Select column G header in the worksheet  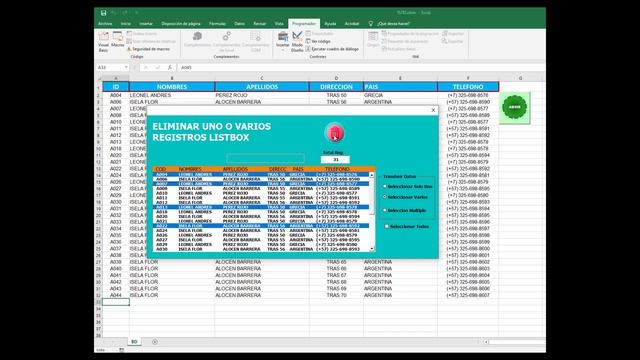(520, 78)
